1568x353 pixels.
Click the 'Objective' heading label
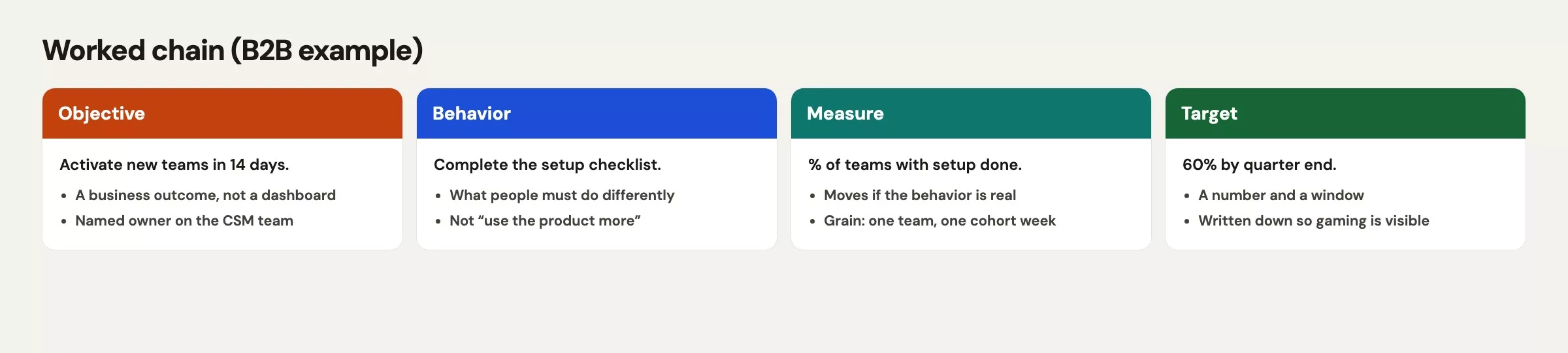point(101,114)
